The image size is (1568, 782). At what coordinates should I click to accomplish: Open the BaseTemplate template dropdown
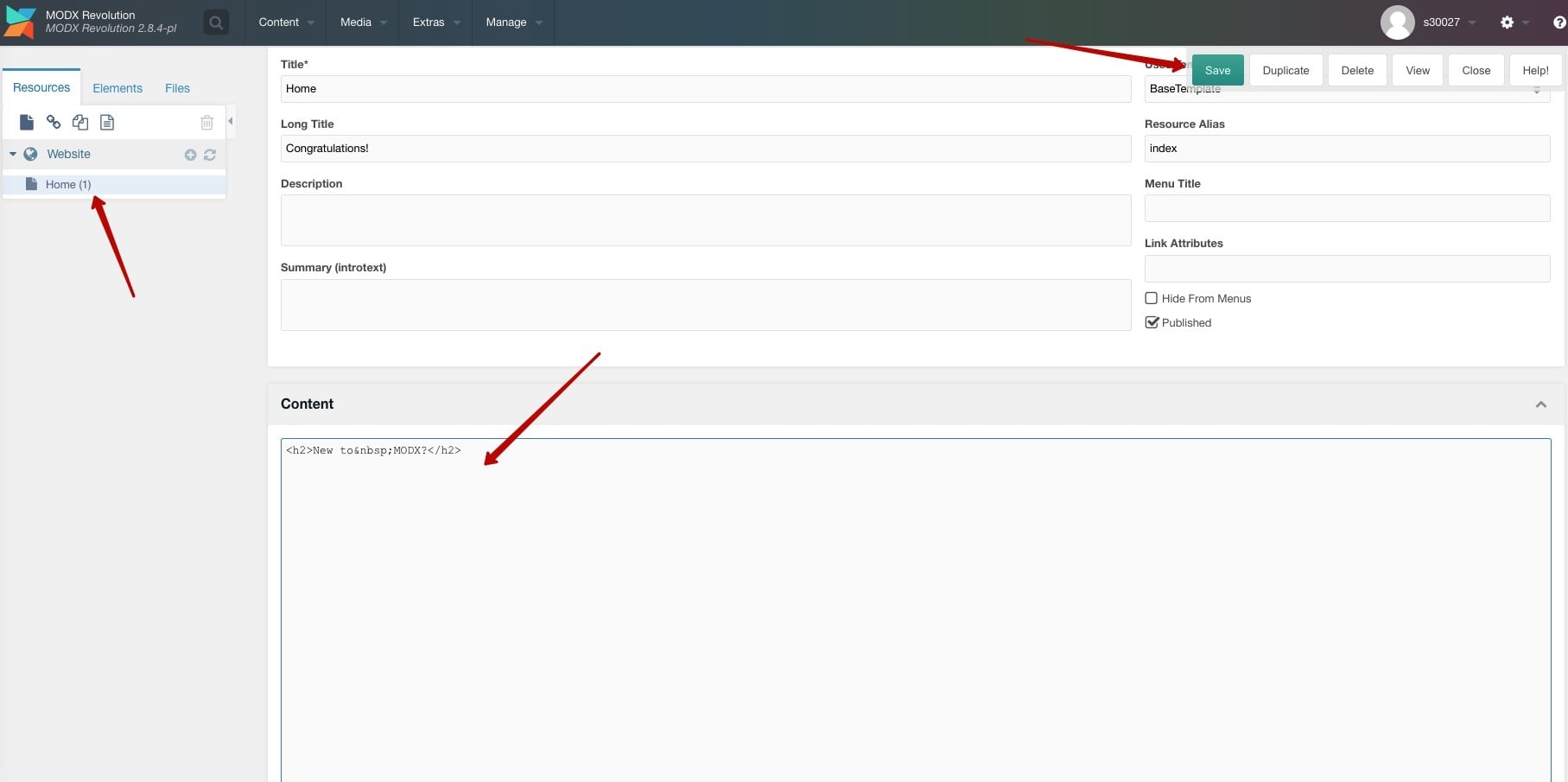(x=1536, y=89)
